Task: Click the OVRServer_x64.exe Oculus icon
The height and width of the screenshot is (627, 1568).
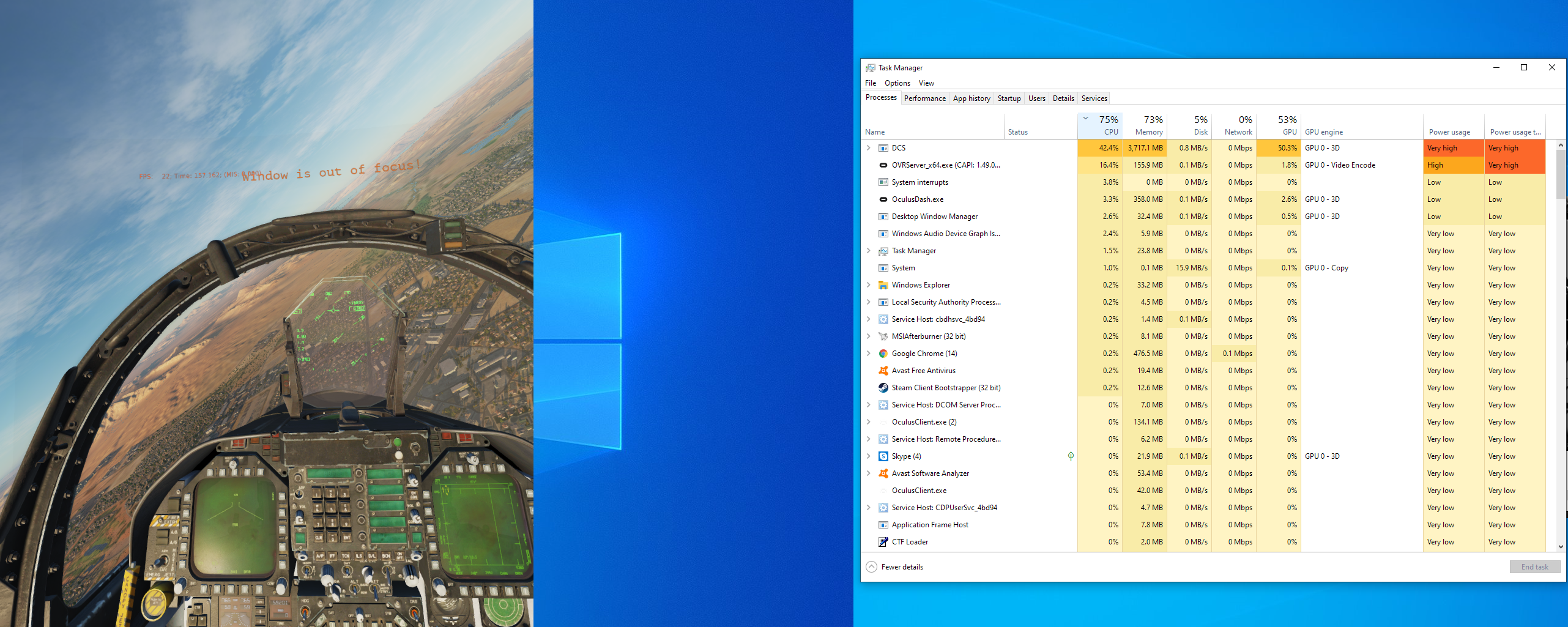Action: point(883,165)
